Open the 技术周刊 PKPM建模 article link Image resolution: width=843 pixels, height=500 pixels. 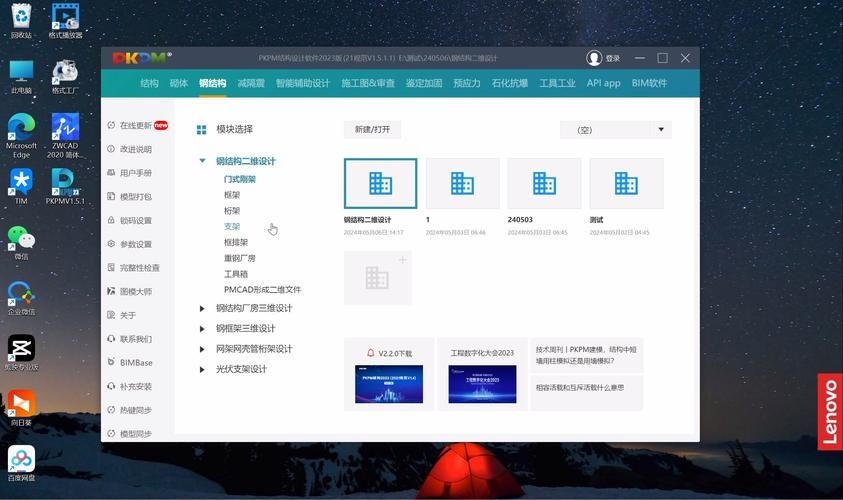[586, 356]
